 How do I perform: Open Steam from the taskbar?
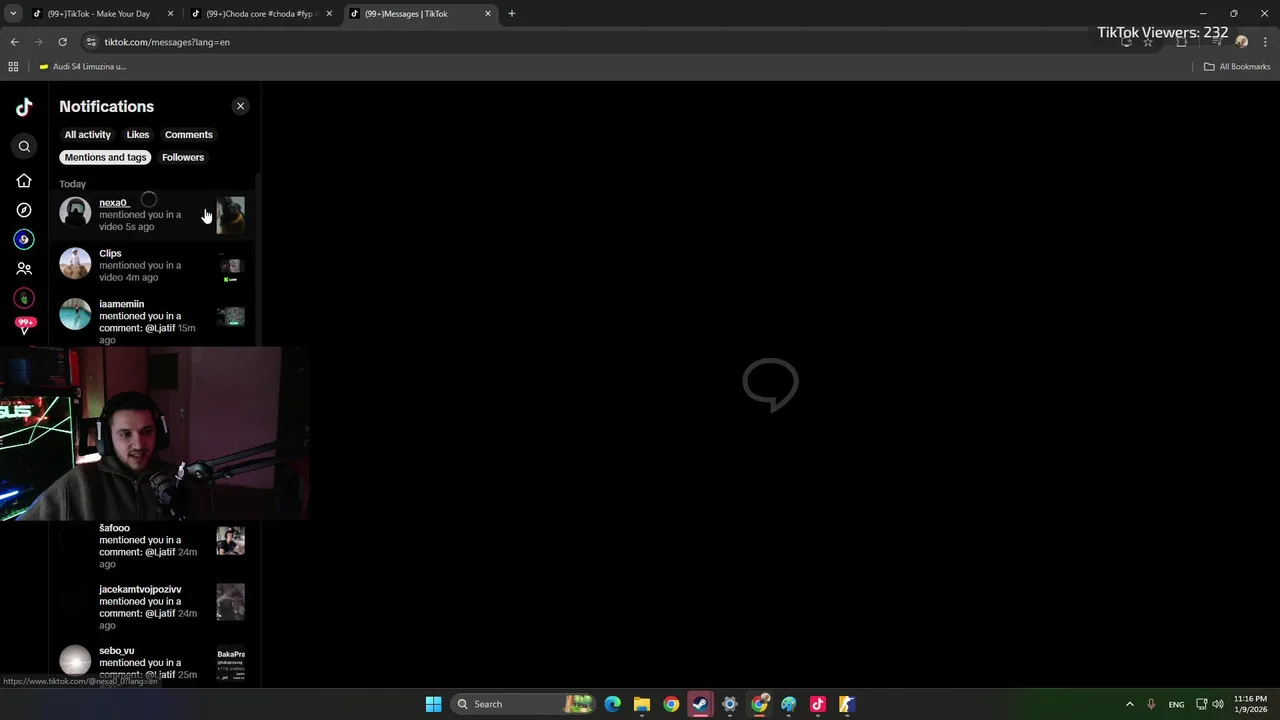point(700,704)
